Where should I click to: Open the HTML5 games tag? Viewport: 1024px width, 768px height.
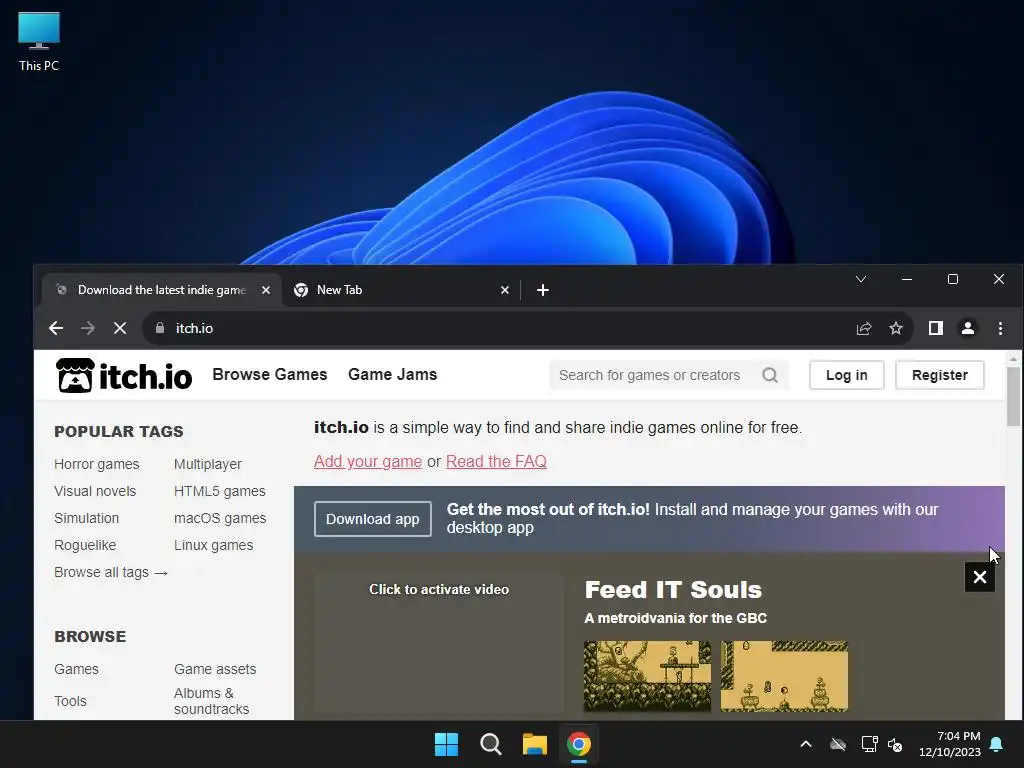pyautogui.click(x=219, y=491)
